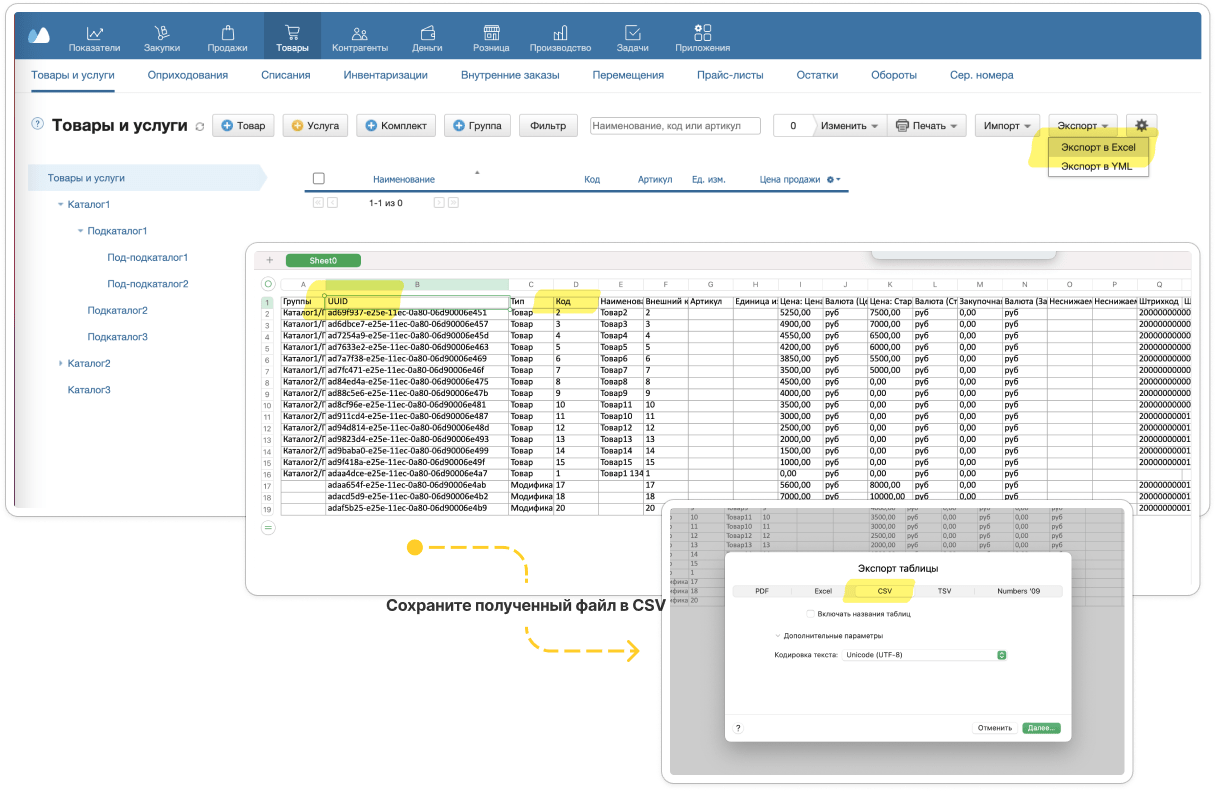Click the Комплект add button
Screen dimensions: 1216x791
[x=396, y=125]
